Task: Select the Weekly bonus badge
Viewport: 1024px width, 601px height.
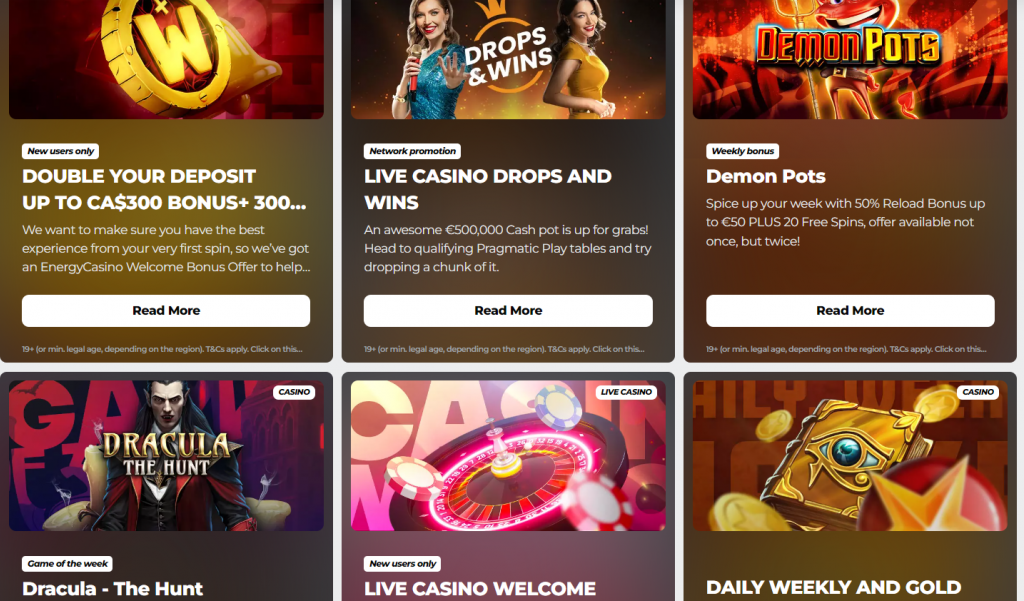Action: [743, 151]
